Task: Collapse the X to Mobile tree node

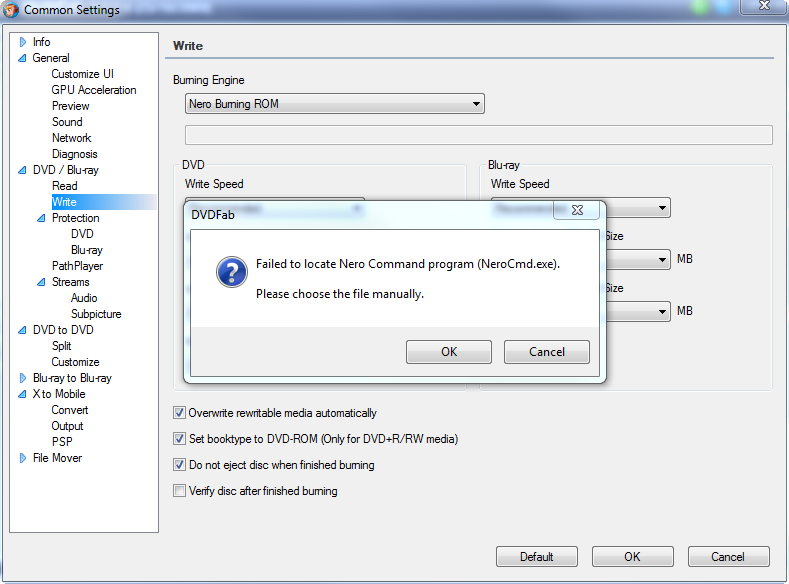Action: pos(22,394)
